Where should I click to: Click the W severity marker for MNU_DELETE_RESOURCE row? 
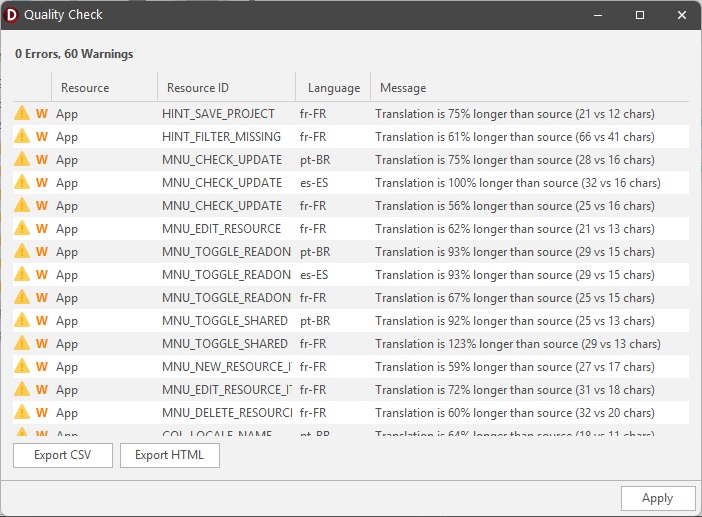(42, 413)
